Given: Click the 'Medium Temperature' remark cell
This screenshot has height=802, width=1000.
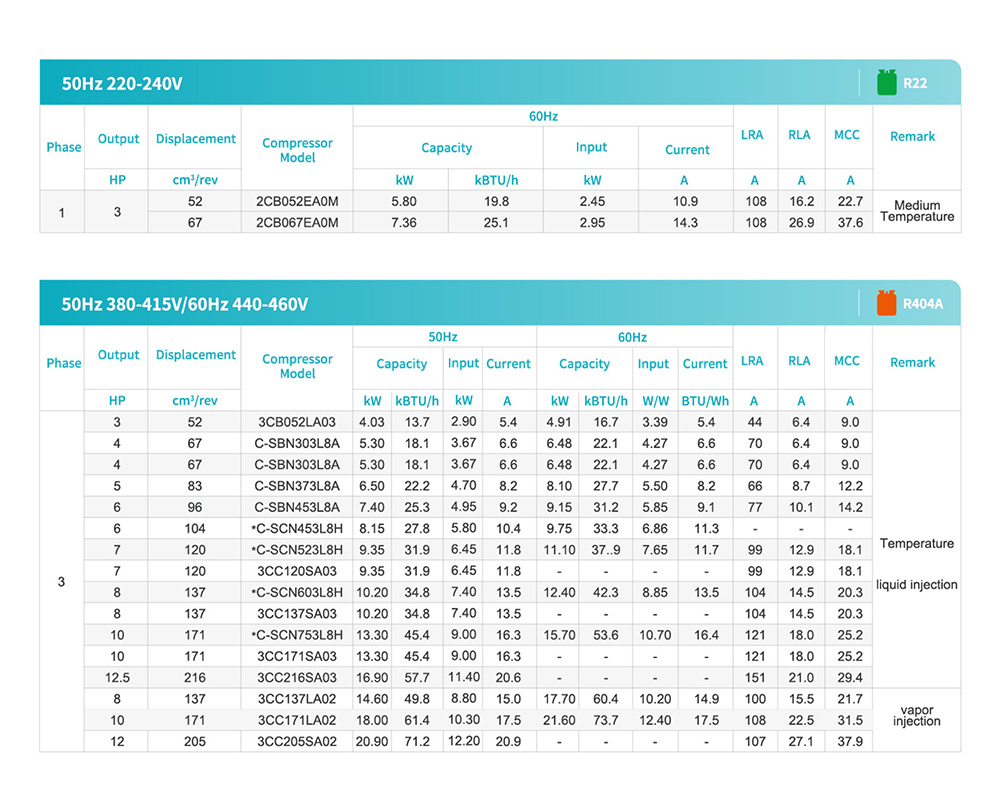Looking at the screenshot, I should point(917,211).
